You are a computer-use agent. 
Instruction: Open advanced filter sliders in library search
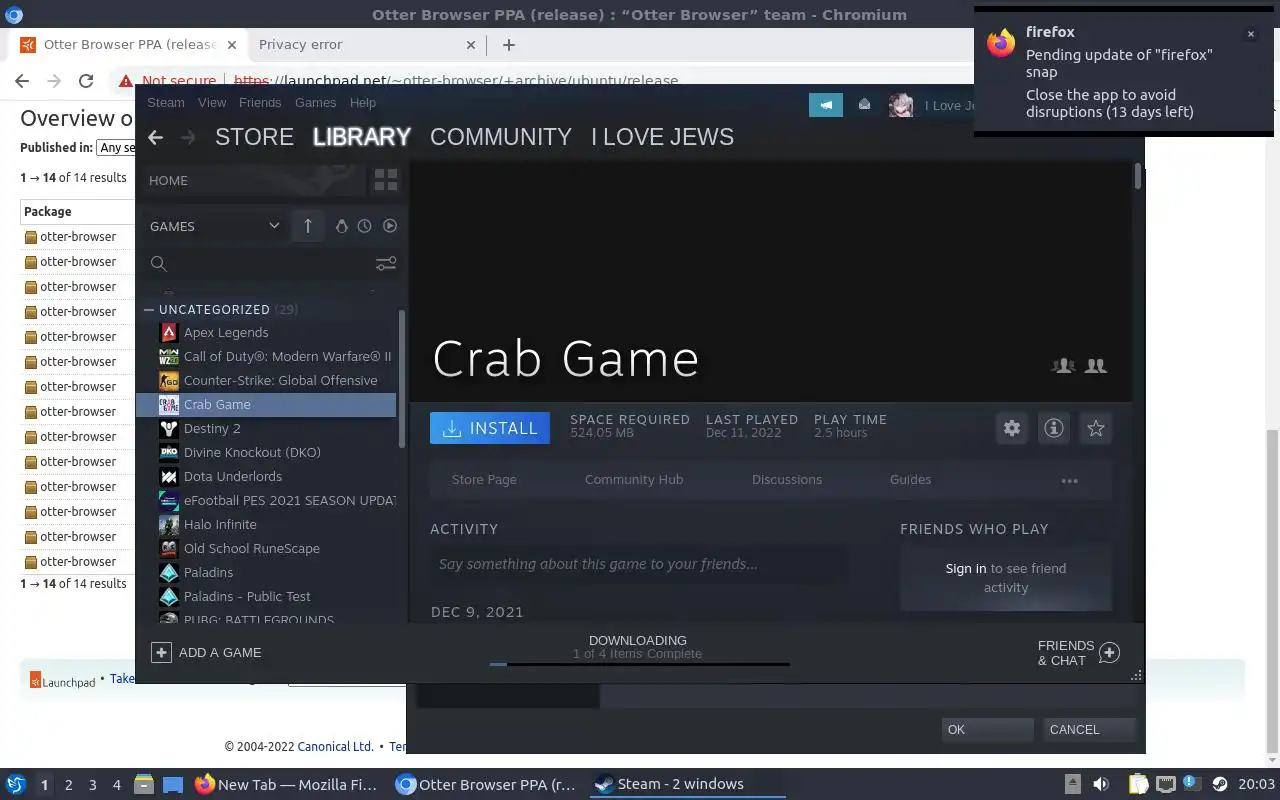(x=385, y=263)
